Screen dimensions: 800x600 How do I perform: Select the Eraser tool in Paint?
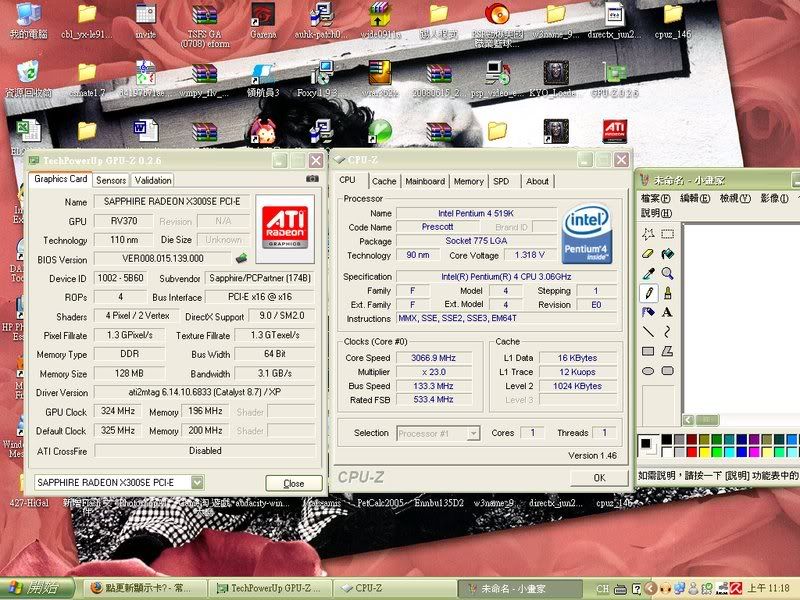click(648, 253)
